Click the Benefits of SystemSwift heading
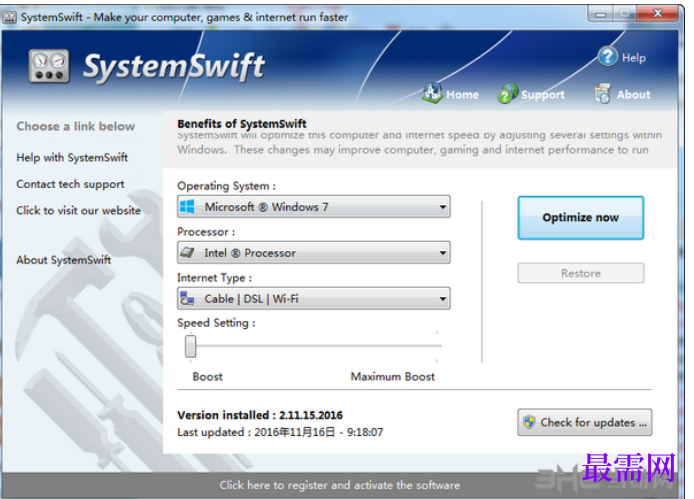Screen dimensions: 694x499 pyautogui.click(x=242, y=124)
